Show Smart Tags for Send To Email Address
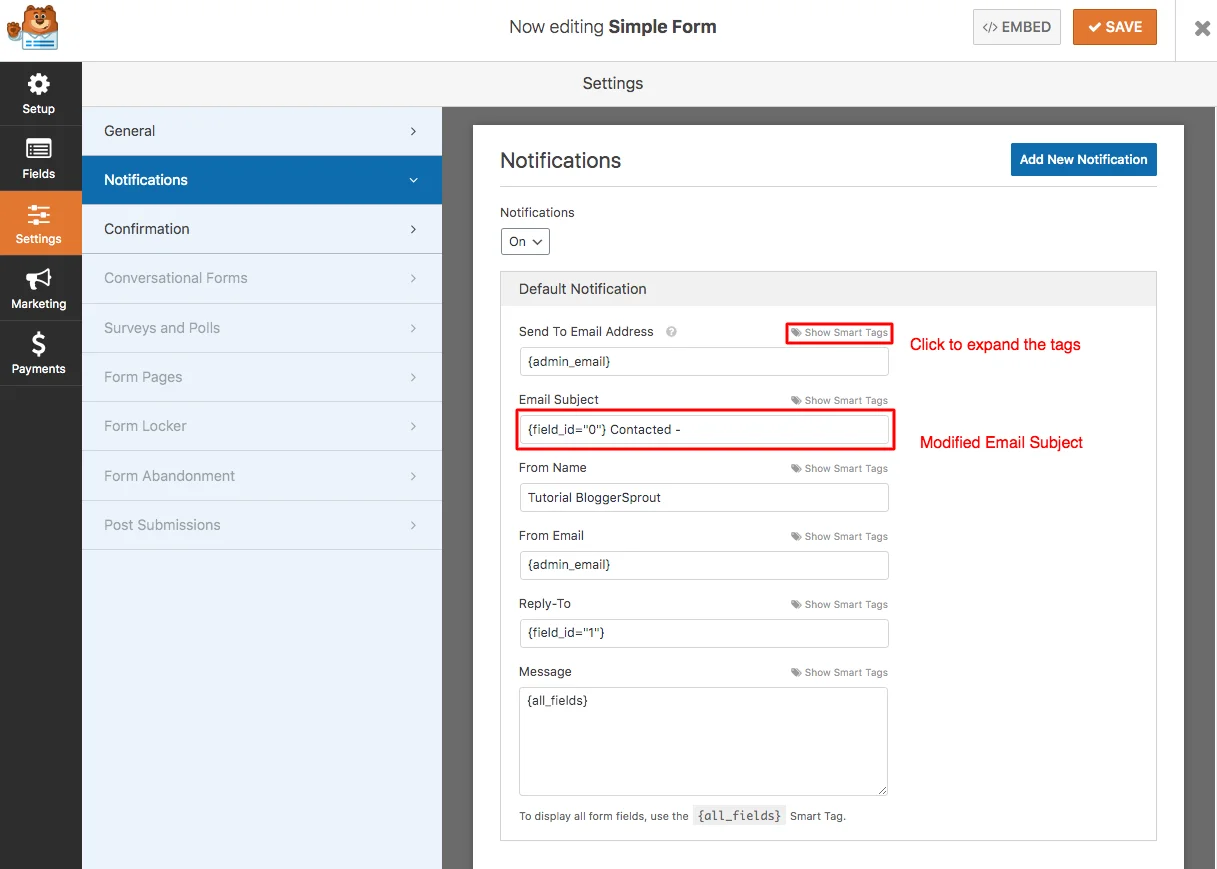Viewport: 1217px width, 869px height. 839,332
